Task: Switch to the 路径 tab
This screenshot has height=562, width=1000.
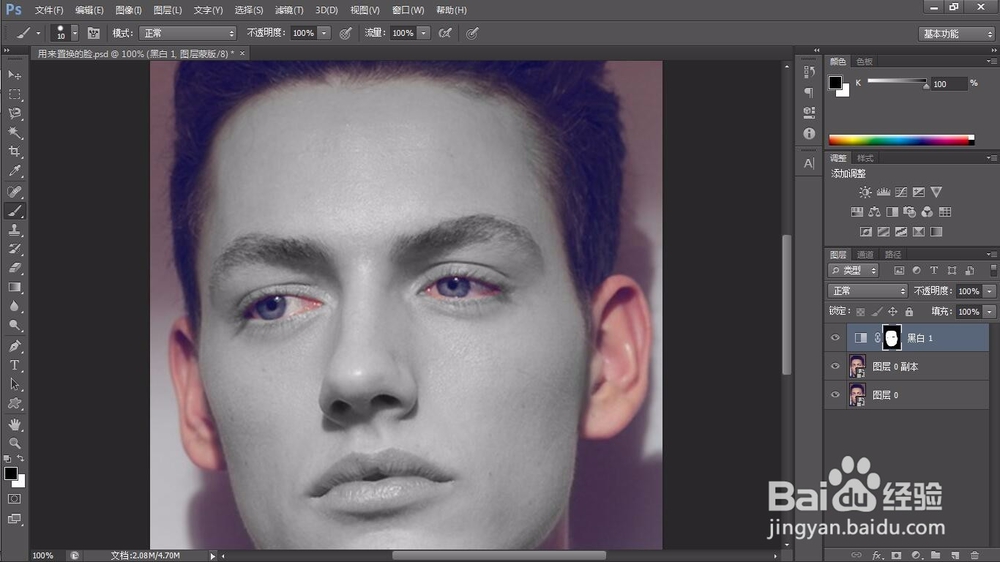Action: tap(893, 255)
